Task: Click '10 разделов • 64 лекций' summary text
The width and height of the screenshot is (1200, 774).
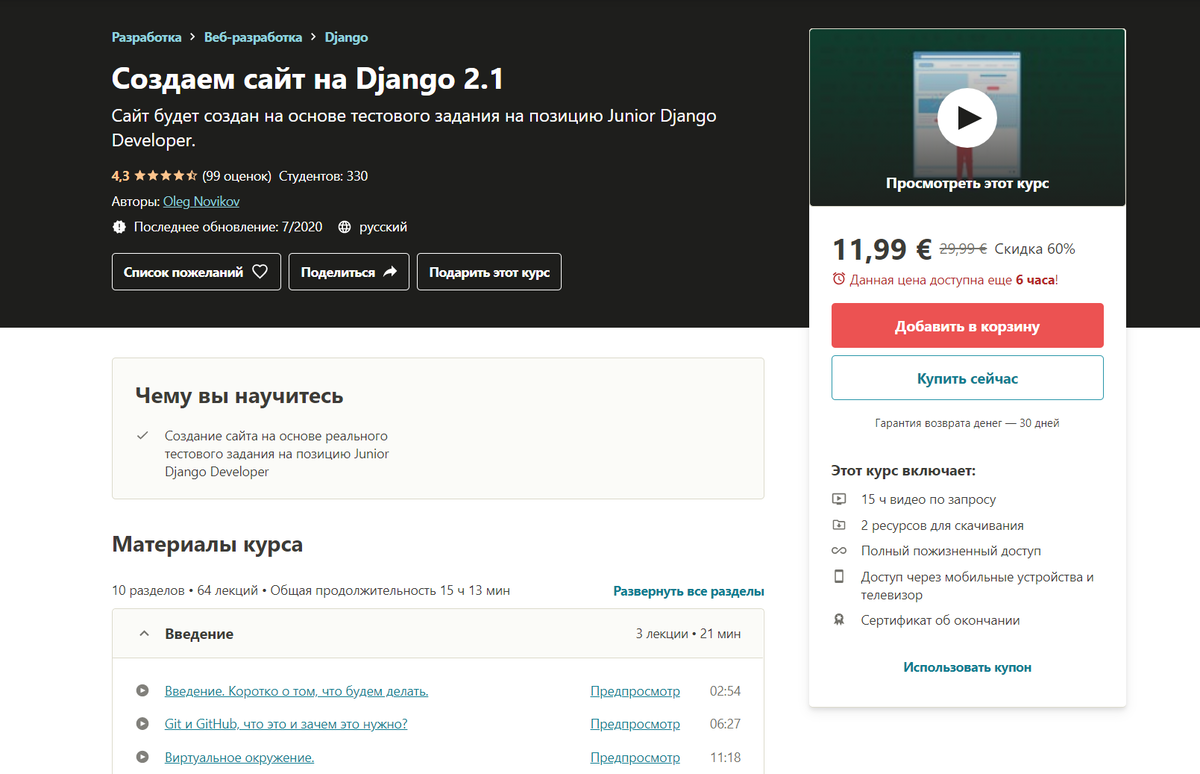Action: [185, 591]
